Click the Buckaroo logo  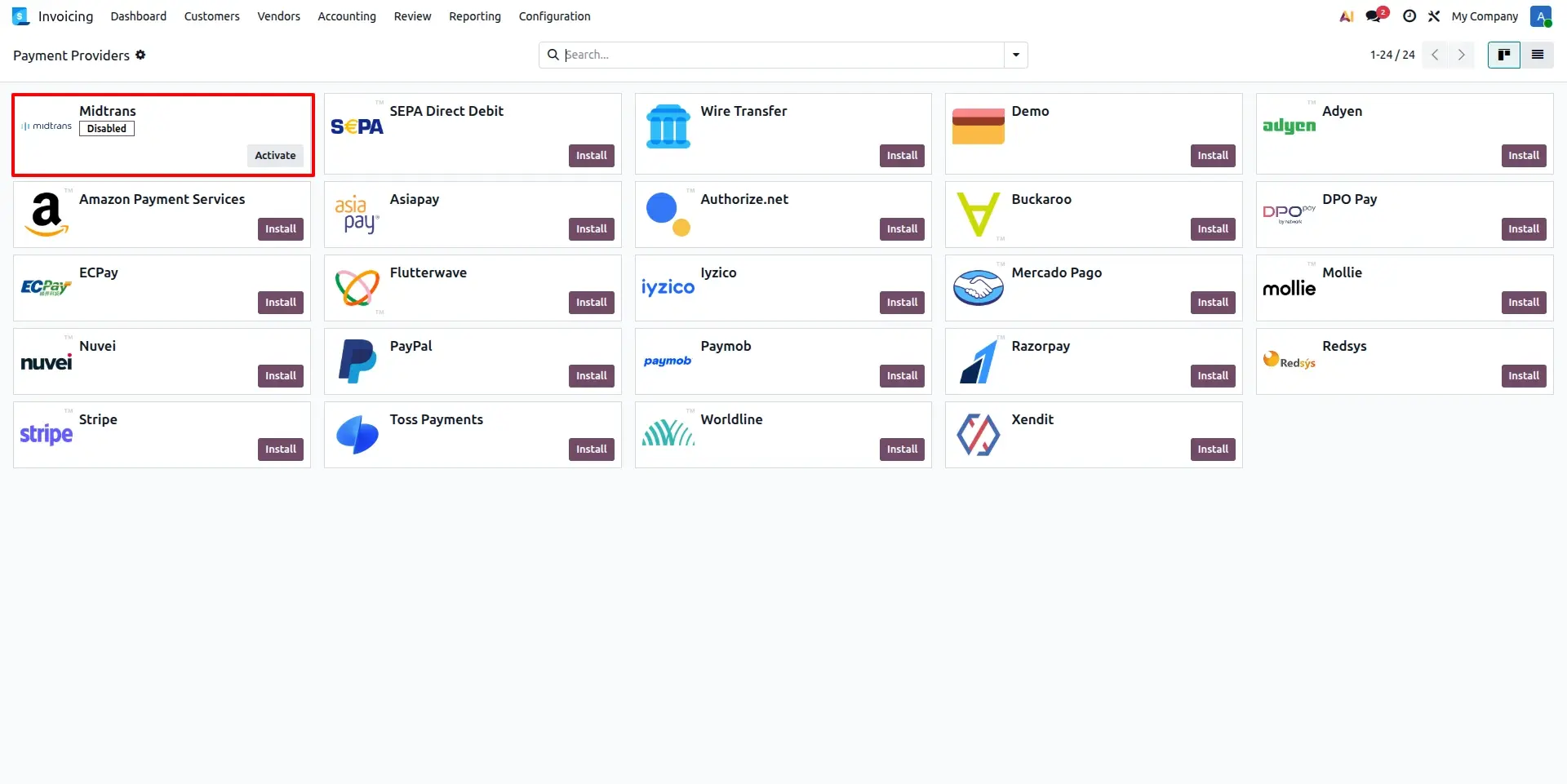978,215
